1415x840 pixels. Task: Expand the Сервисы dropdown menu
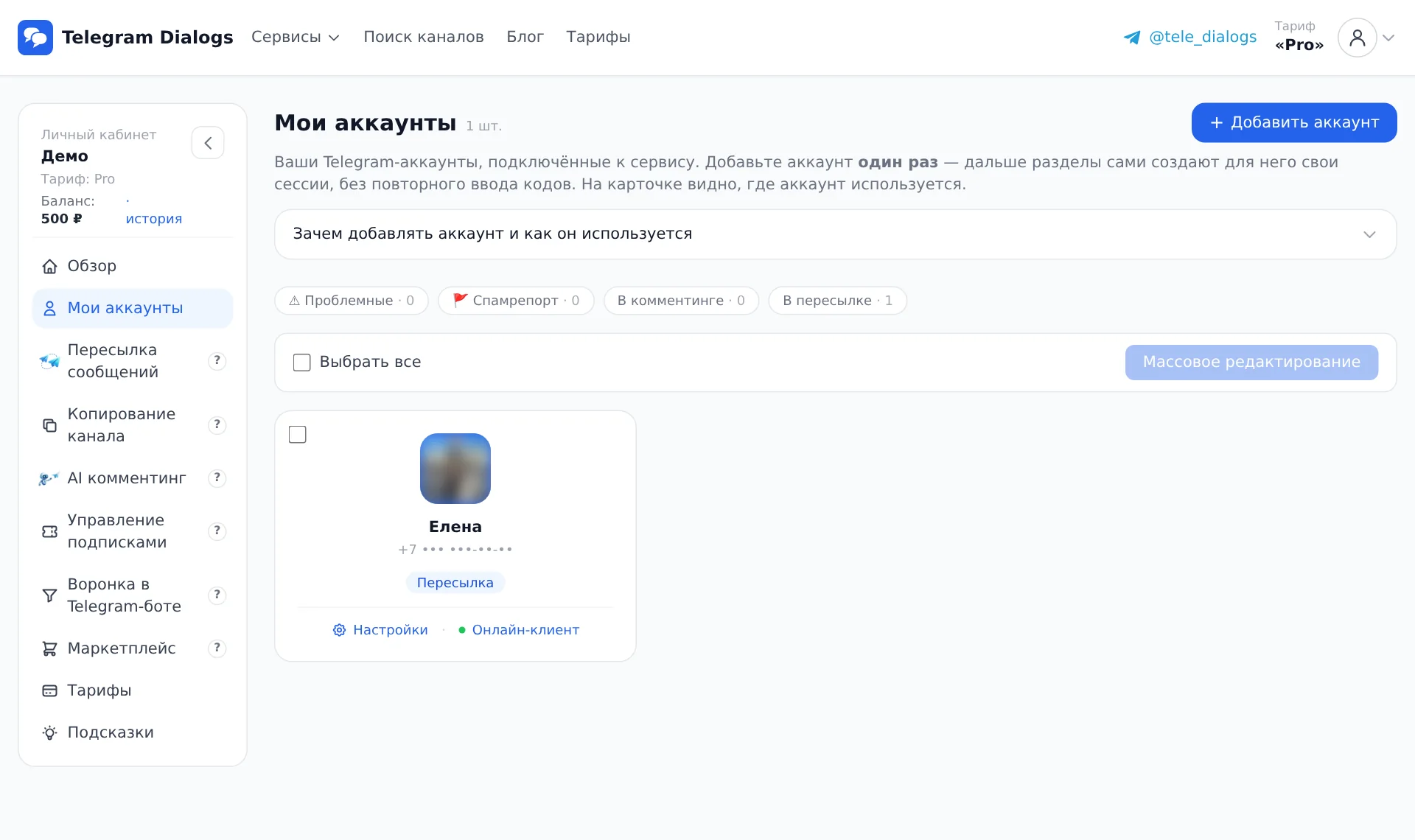[296, 37]
